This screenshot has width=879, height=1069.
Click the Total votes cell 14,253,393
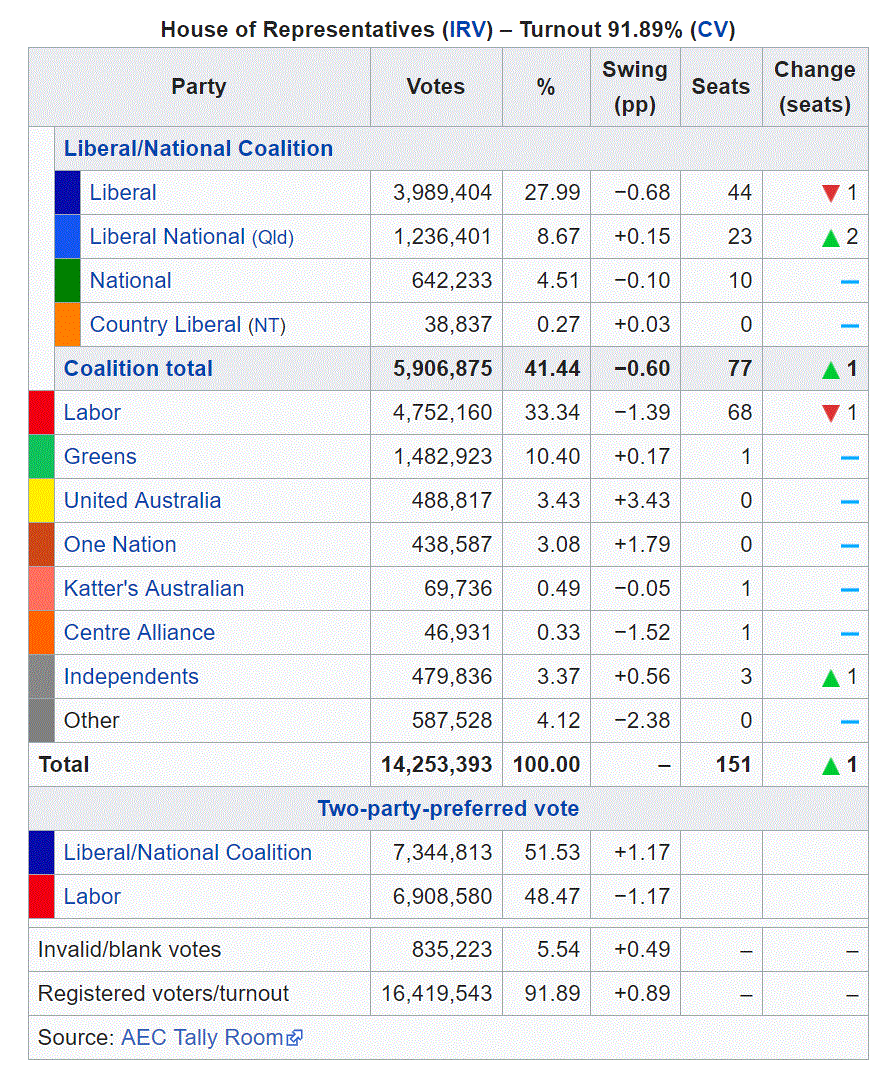point(436,765)
